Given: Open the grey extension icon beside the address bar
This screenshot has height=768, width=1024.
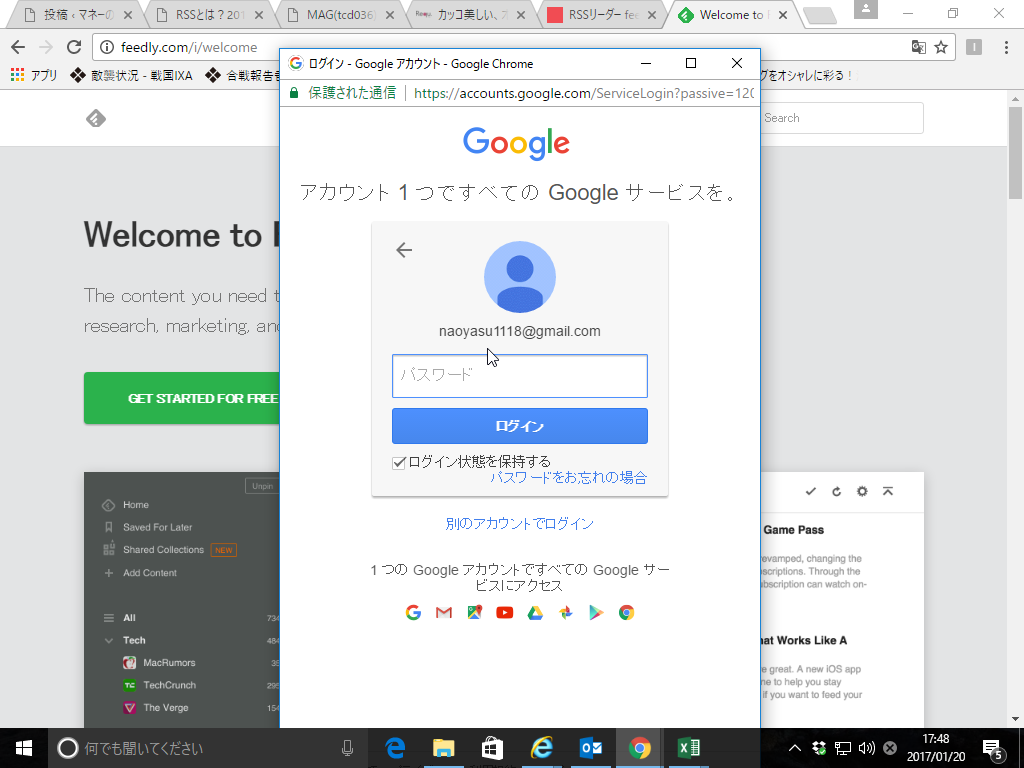Looking at the screenshot, I should click(x=974, y=47).
